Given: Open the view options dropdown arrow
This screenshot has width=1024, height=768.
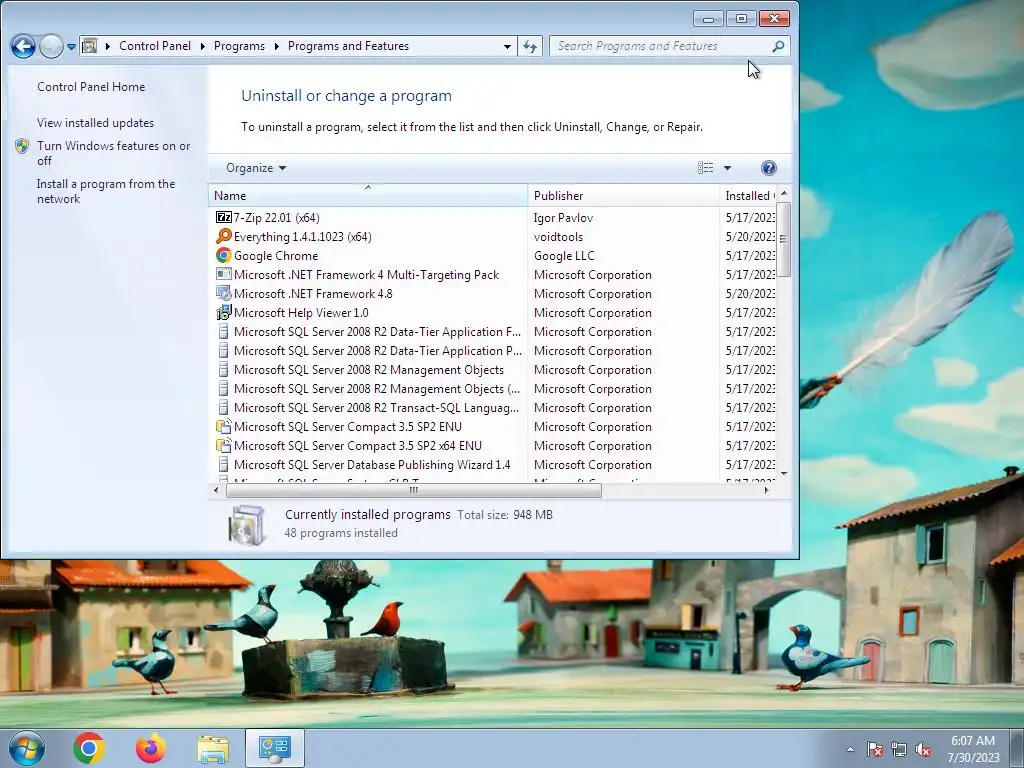Looking at the screenshot, I should pyautogui.click(x=727, y=168).
